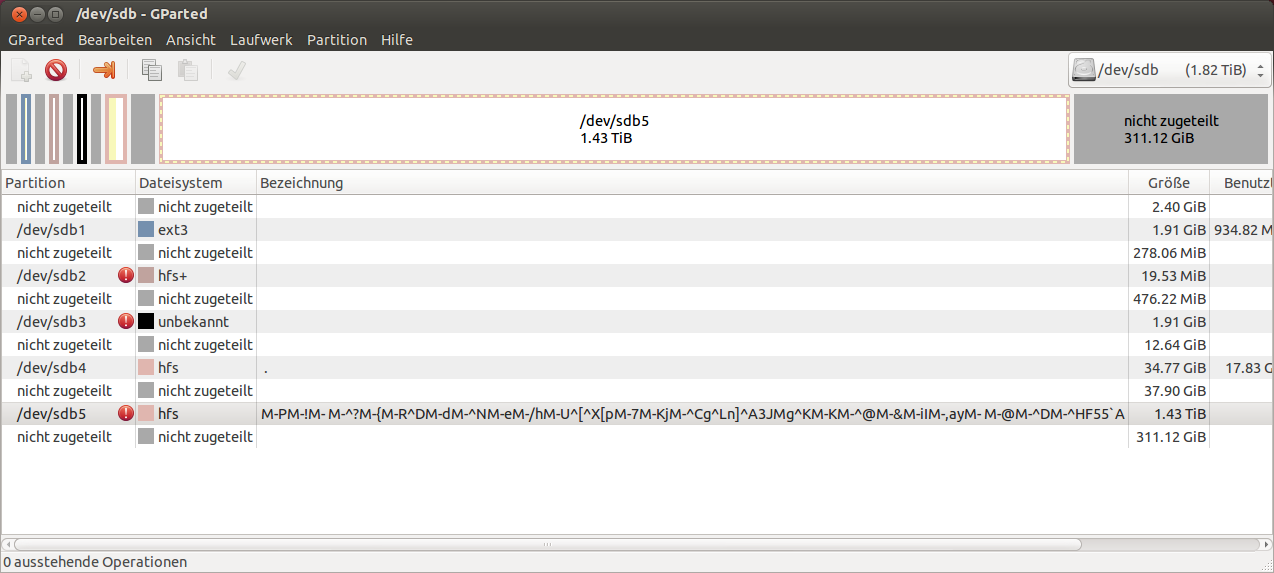Open the Ansicht menu

[191, 40]
